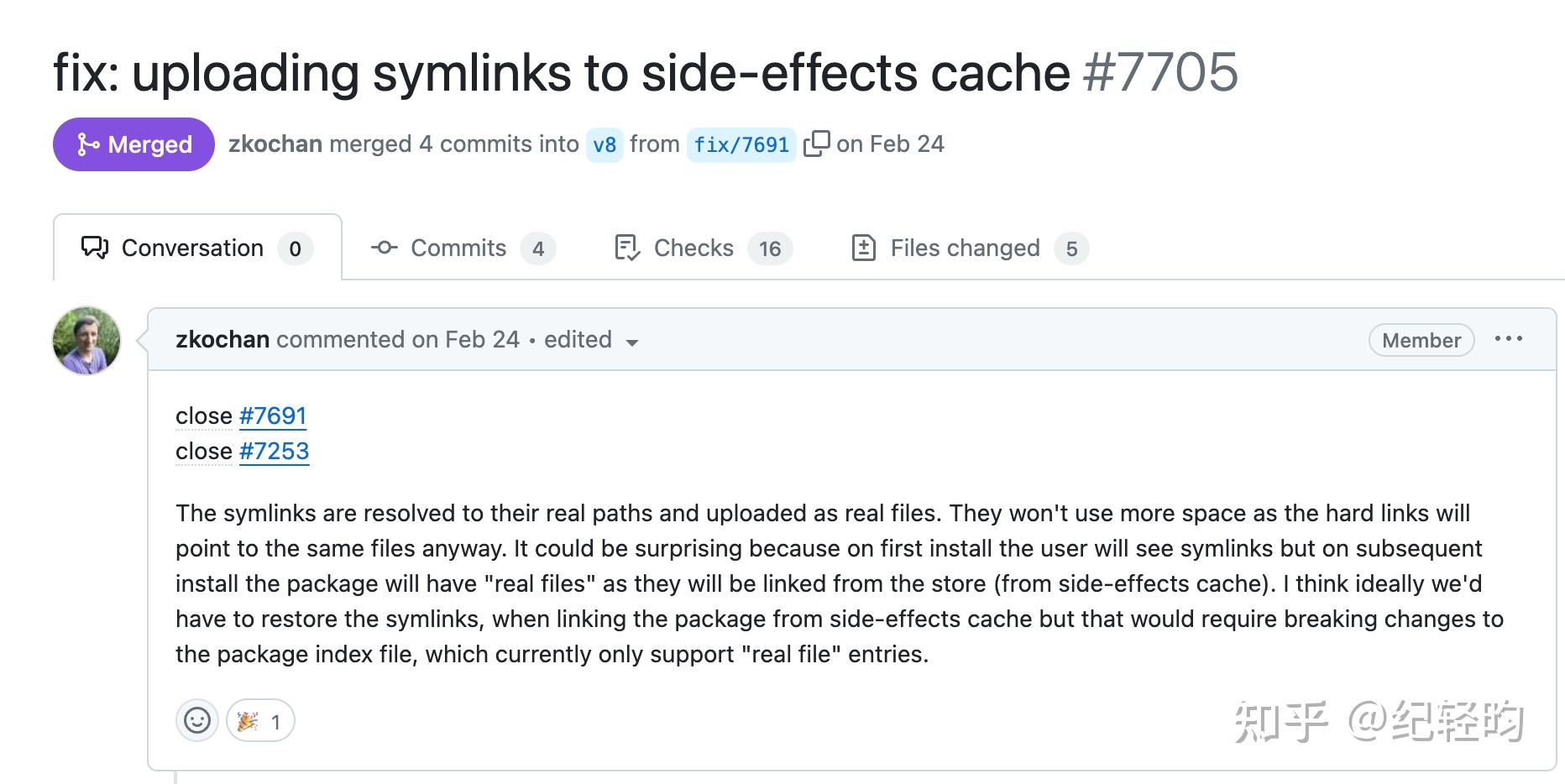The width and height of the screenshot is (1565, 784).
Task: Click zkochan author name in merge line
Action: tap(275, 144)
